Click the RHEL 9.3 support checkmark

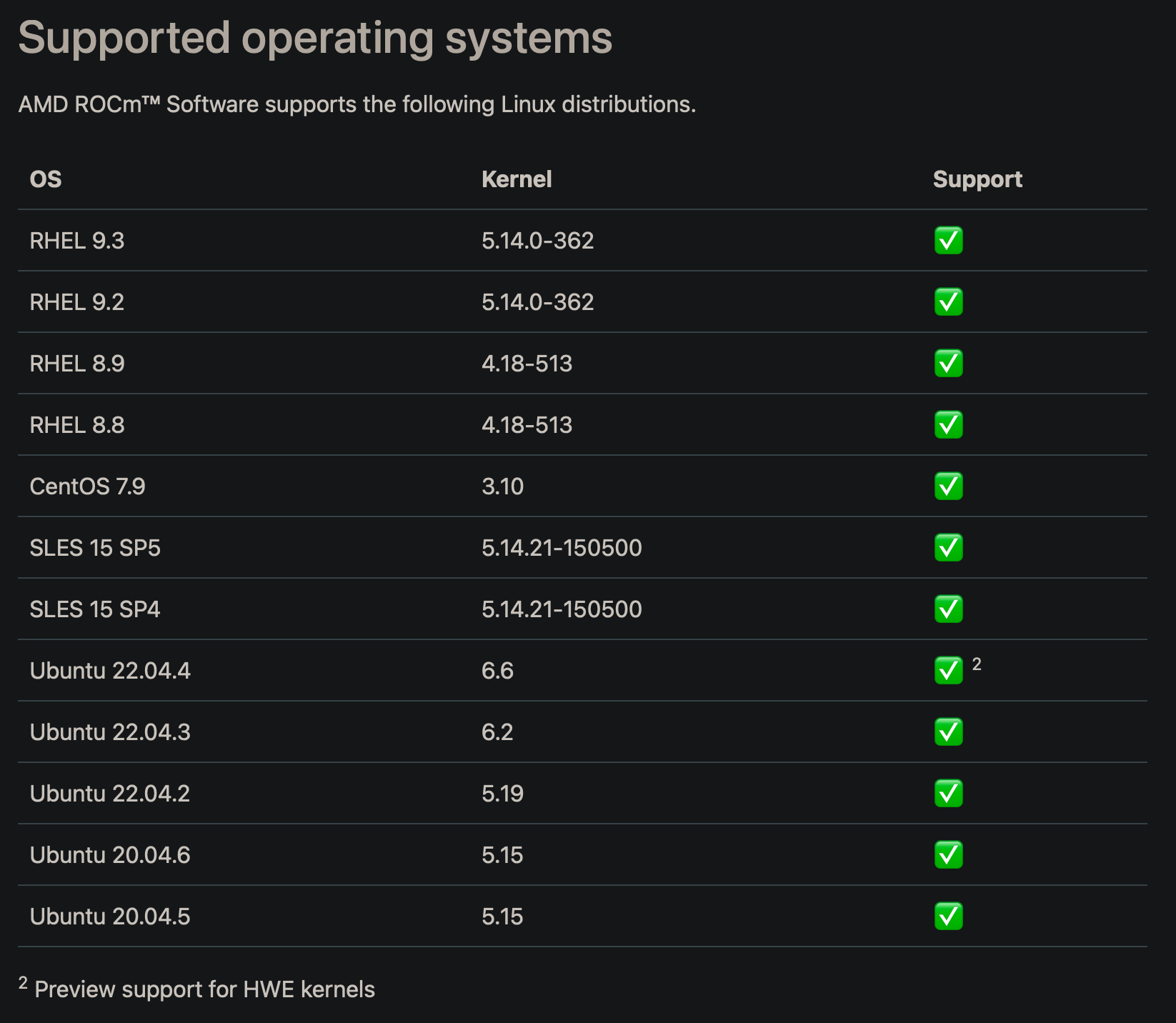click(x=948, y=241)
